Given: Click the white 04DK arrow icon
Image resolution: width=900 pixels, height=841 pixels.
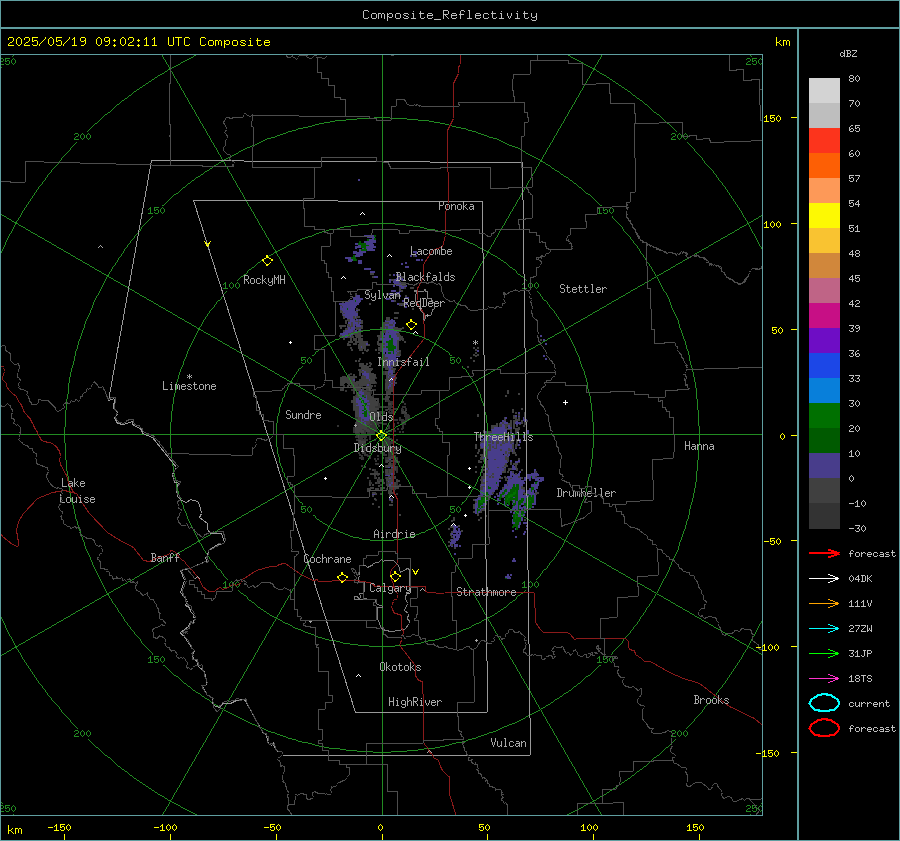Looking at the screenshot, I should pos(824,578).
